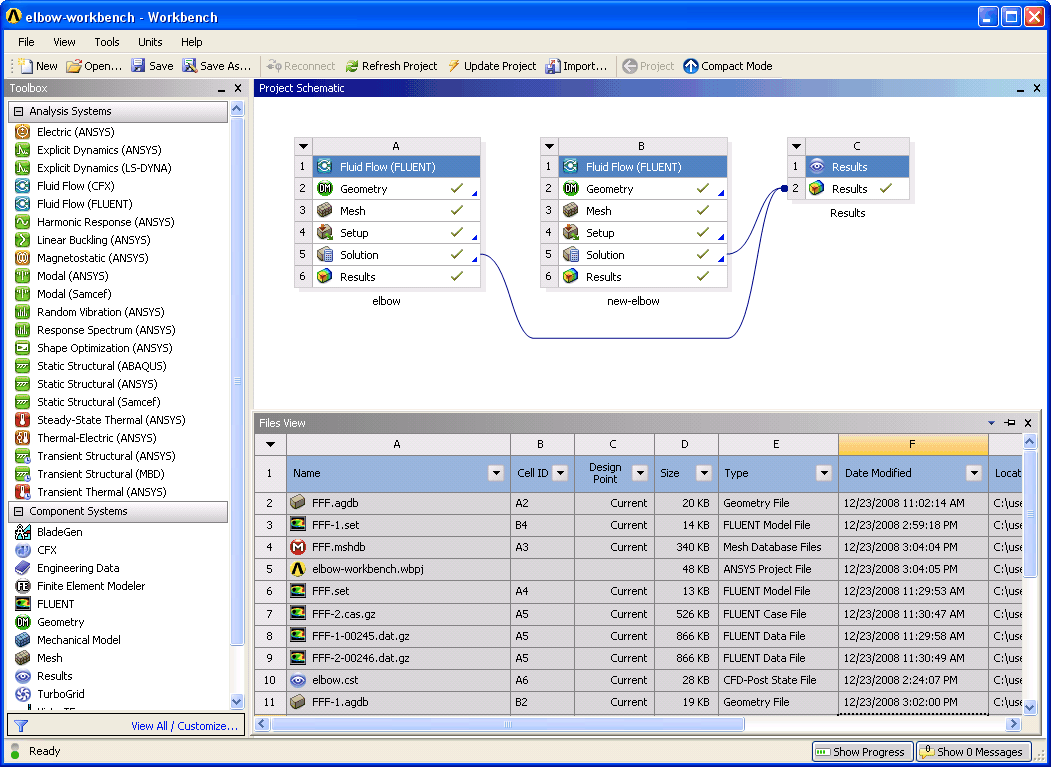Toggle Compact Mode in toolbar
Screen dimensions: 1051x767
728,66
